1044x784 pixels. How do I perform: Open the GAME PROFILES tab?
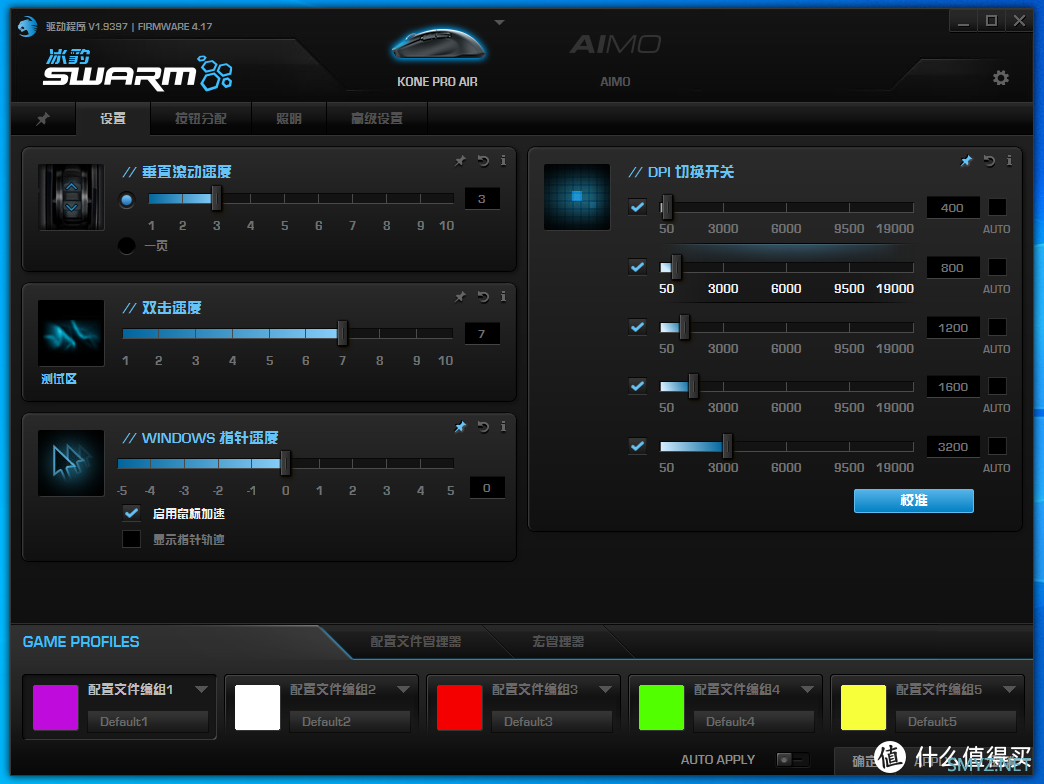pyautogui.click(x=81, y=642)
